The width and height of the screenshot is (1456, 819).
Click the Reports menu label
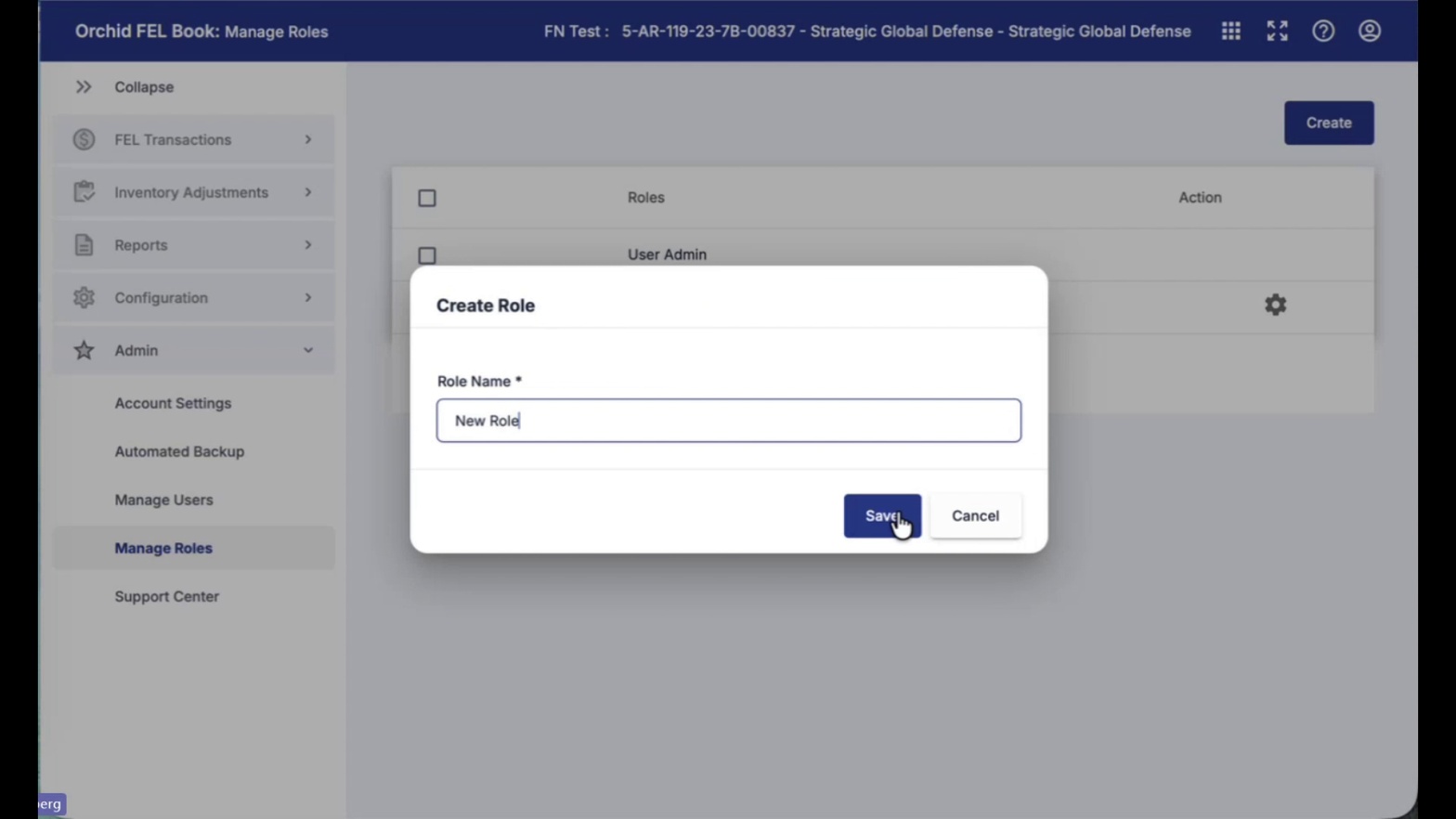point(141,245)
